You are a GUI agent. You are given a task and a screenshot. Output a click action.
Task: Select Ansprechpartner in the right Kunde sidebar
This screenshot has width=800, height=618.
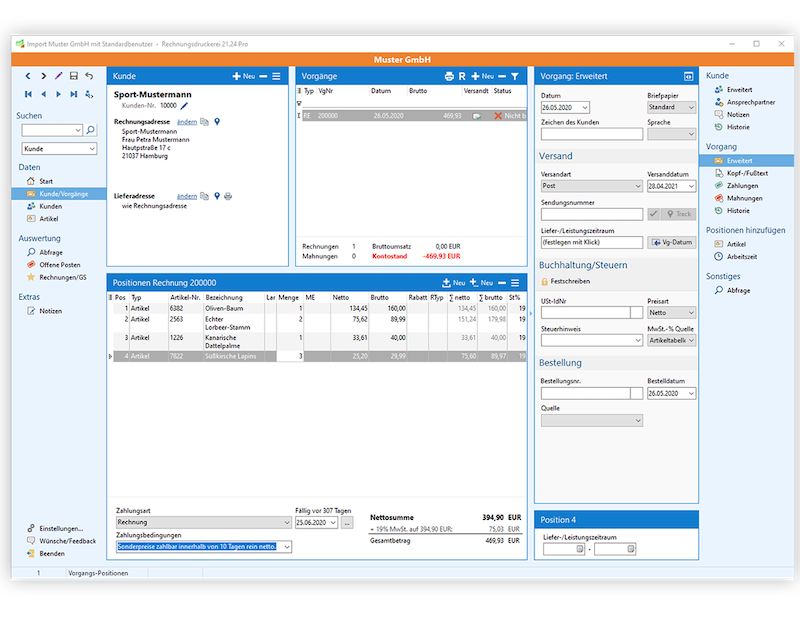point(749,102)
